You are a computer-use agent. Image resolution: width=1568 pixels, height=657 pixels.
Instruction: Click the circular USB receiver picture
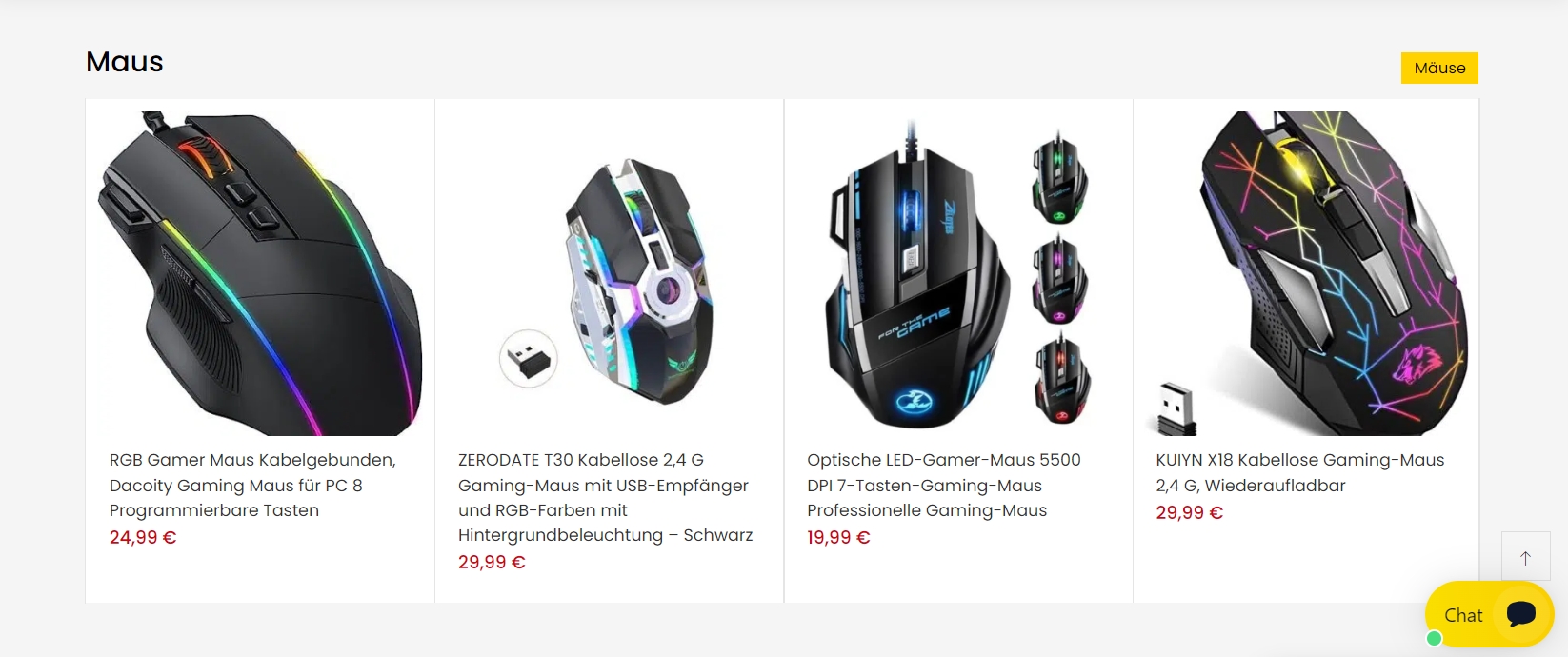pyautogui.click(x=529, y=358)
